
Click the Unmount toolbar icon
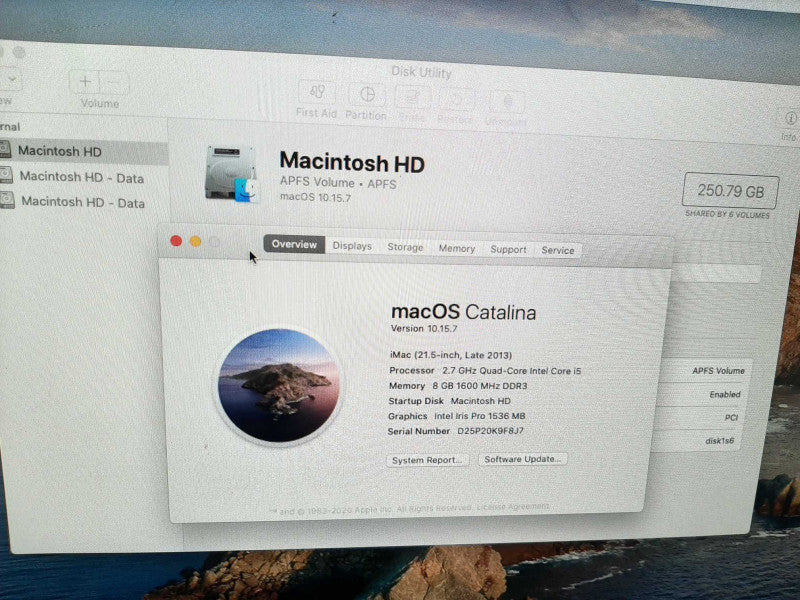[506, 103]
